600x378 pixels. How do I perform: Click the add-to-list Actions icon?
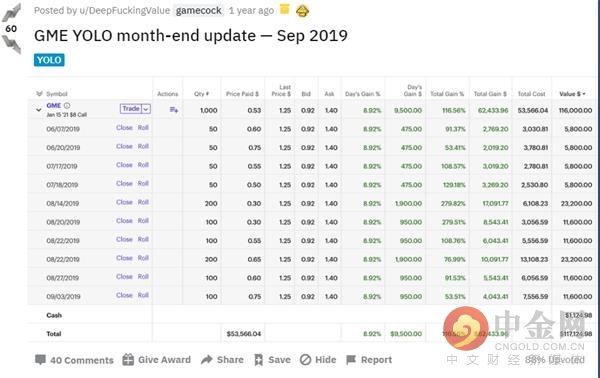coord(174,110)
